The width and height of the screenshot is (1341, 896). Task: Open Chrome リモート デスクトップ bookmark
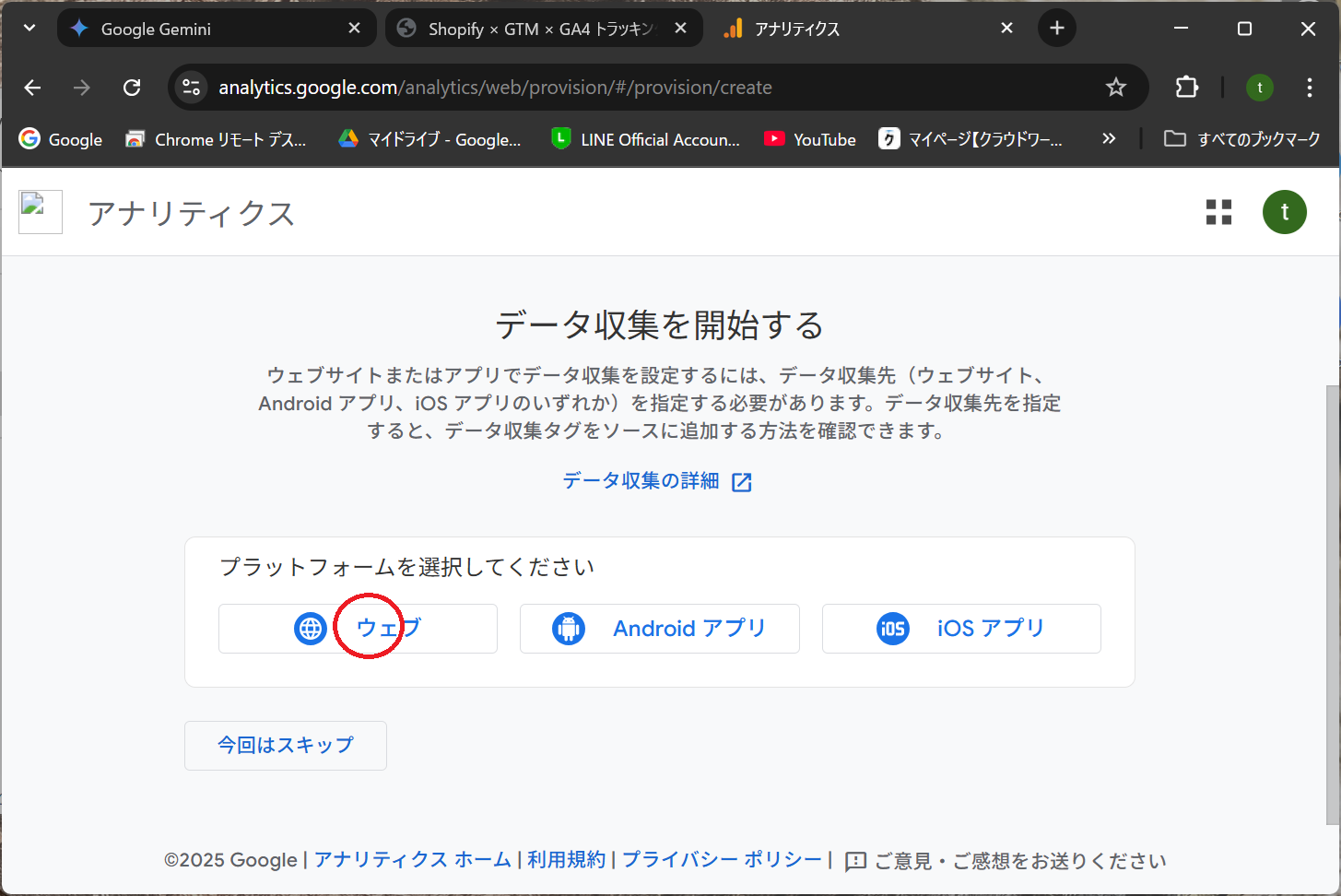click(x=216, y=139)
